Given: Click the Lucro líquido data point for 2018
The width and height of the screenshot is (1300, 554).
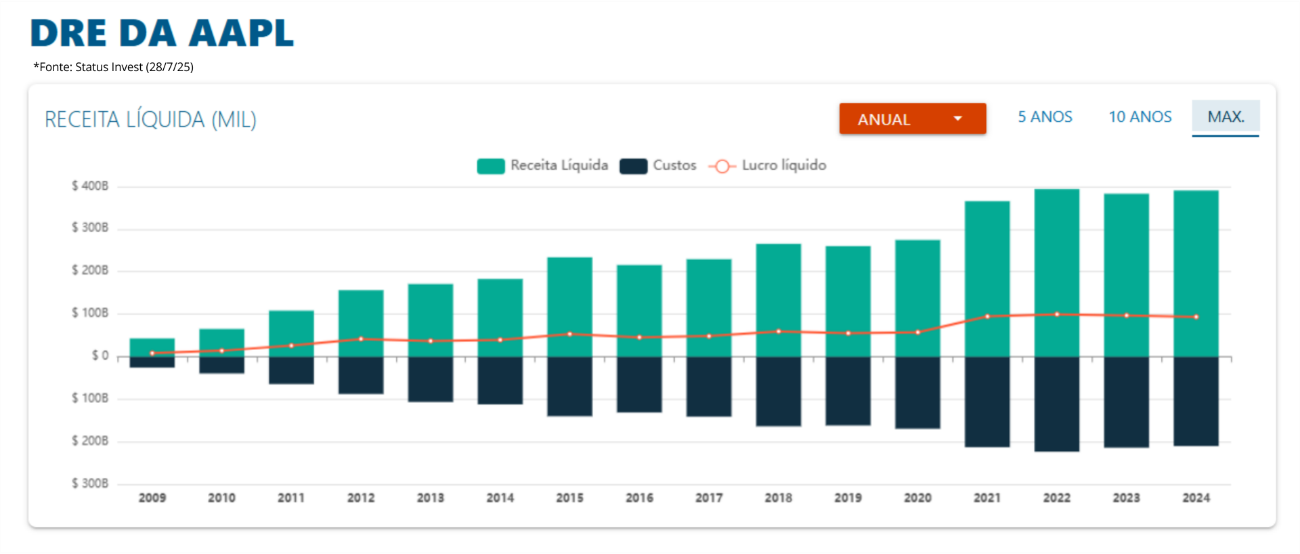Looking at the screenshot, I should (x=778, y=331).
